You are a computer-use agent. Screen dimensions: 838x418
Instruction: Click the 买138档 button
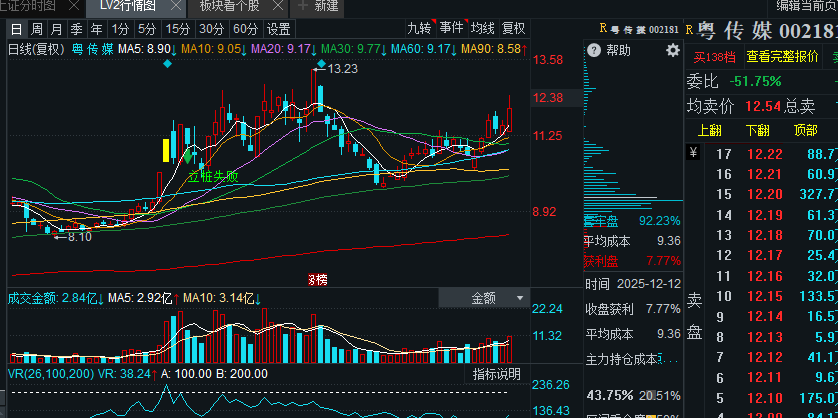pyautogui.click(x=714, y=57)
